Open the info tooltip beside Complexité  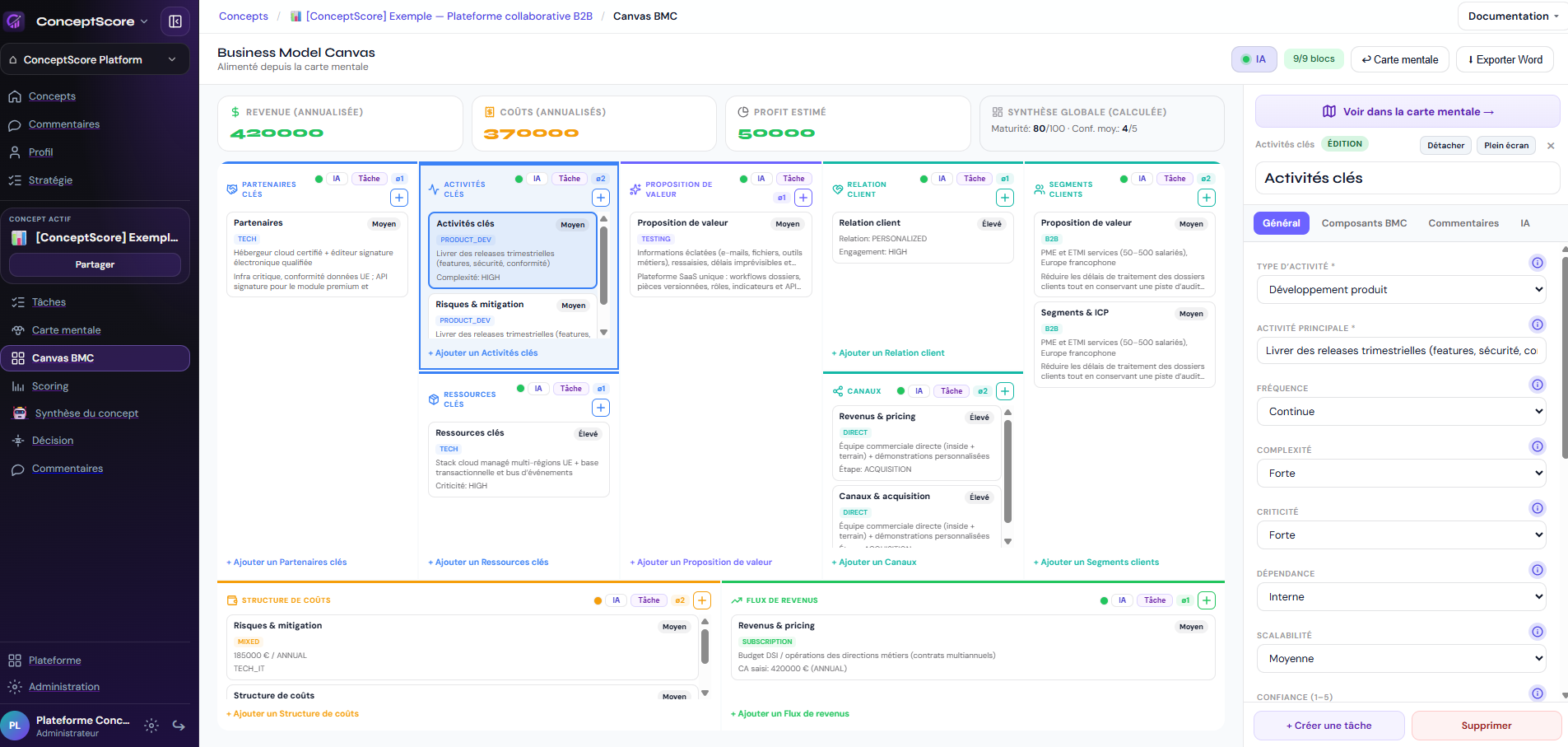click(1538, 446)
